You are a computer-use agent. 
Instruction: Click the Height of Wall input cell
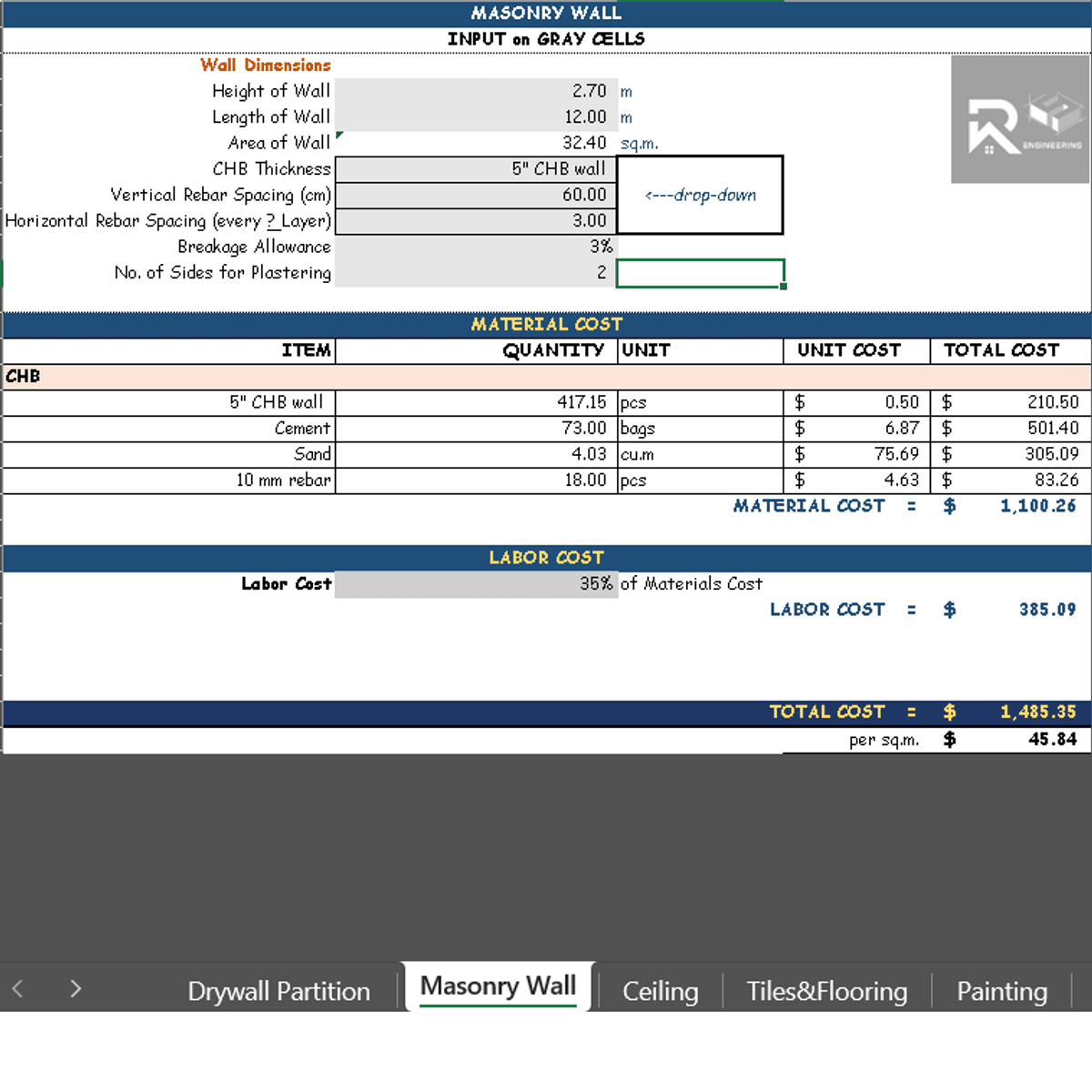tap(476, 91)
